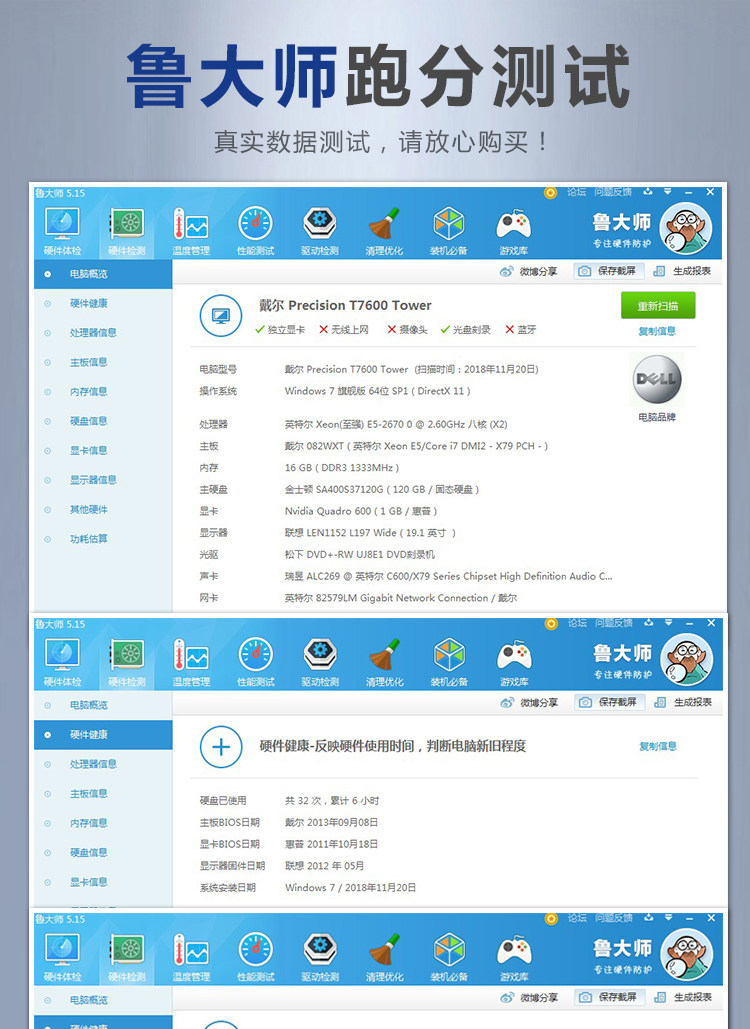Select 硬盘信息 in the Dell overview window sidebar

[x=103, y=421]
